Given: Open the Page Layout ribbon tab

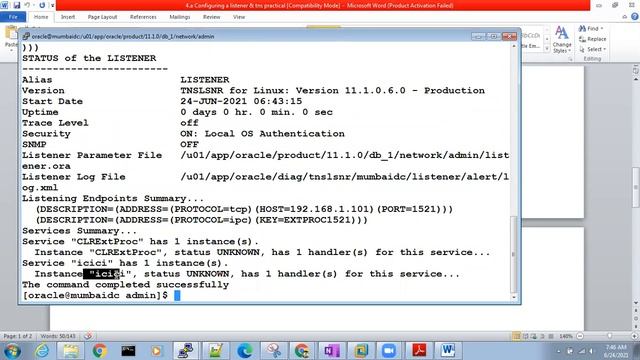Looking at the screenshot, I should tap(102, 17).
